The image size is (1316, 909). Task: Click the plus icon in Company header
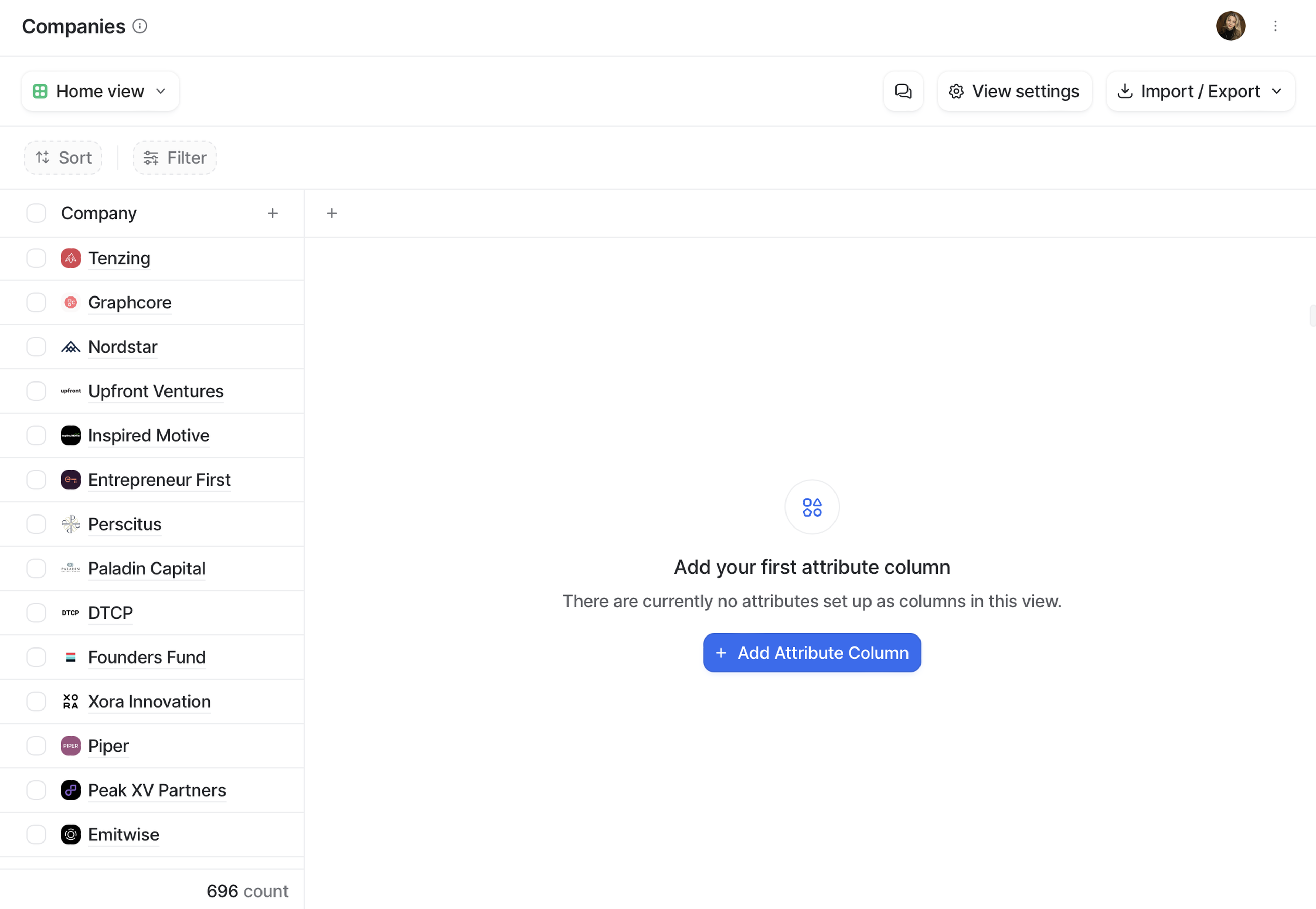pyautogui.click(x=273, y=213)
